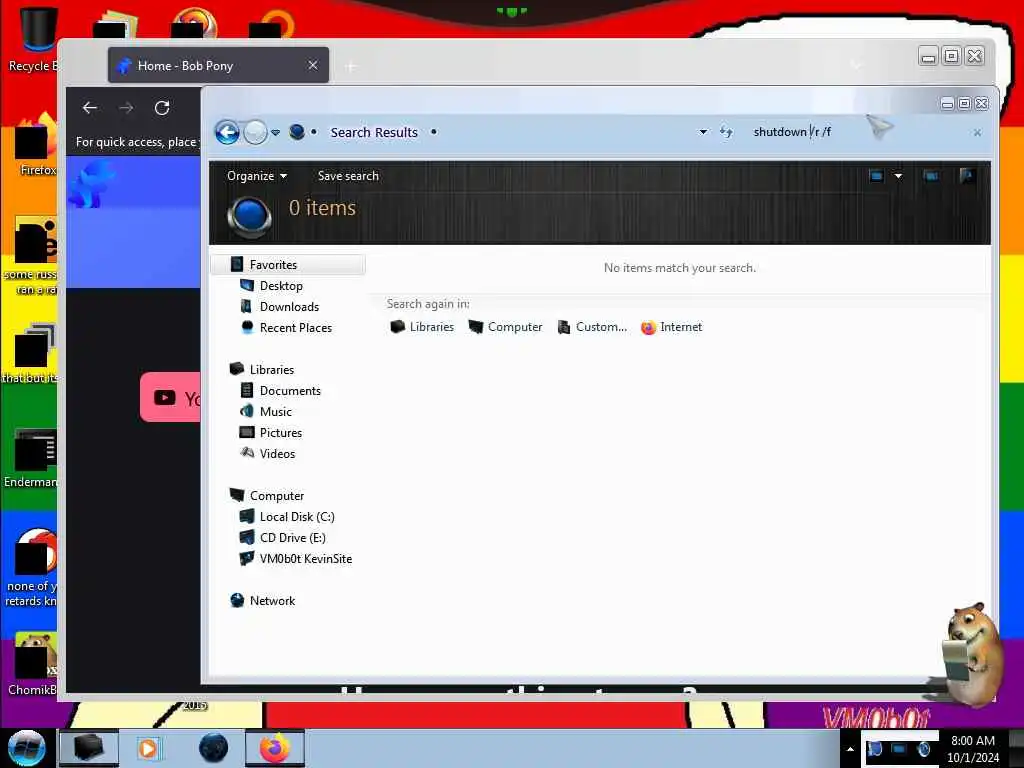This screenshot has width=1024, height=768.
Task: Clear the search box text
Action: pos(977,133)
